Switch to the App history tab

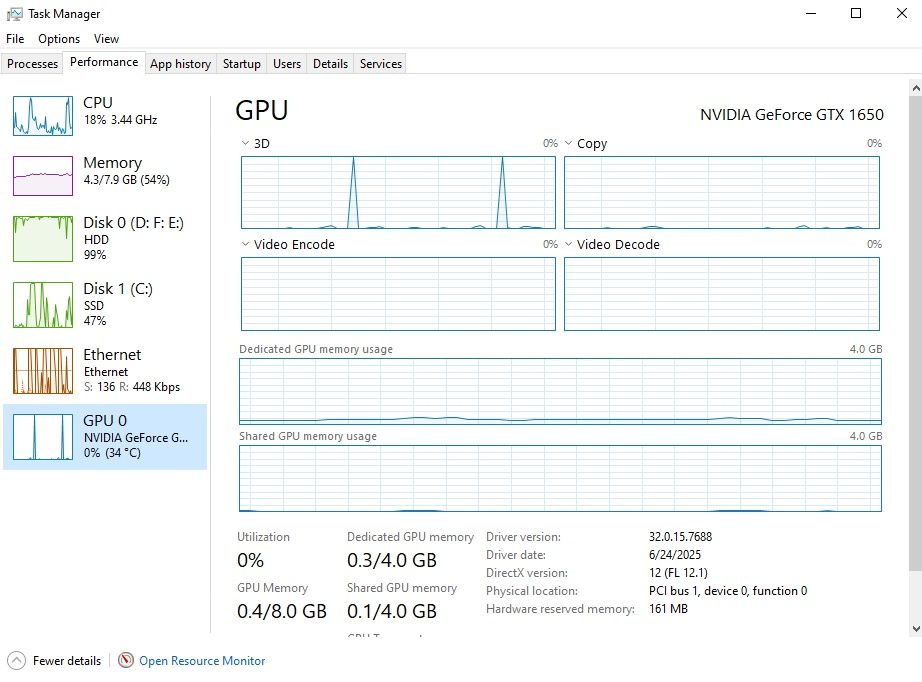click(181, 63)
